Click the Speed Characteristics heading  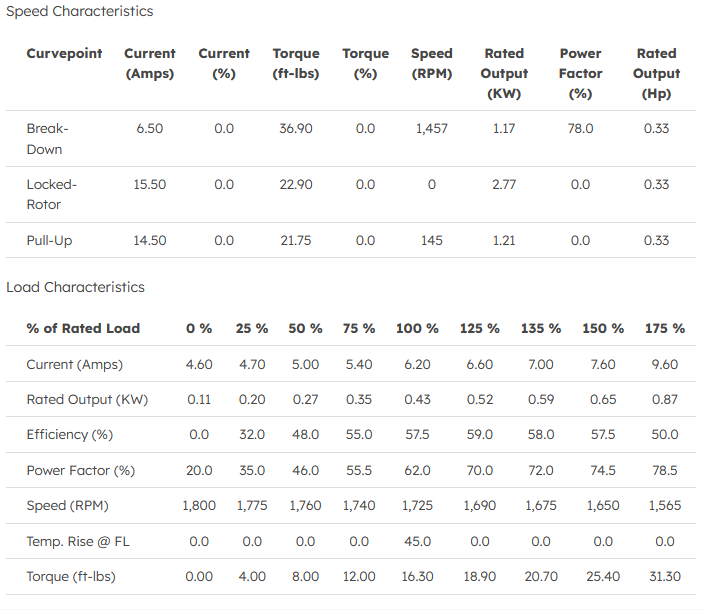(80, 11)
